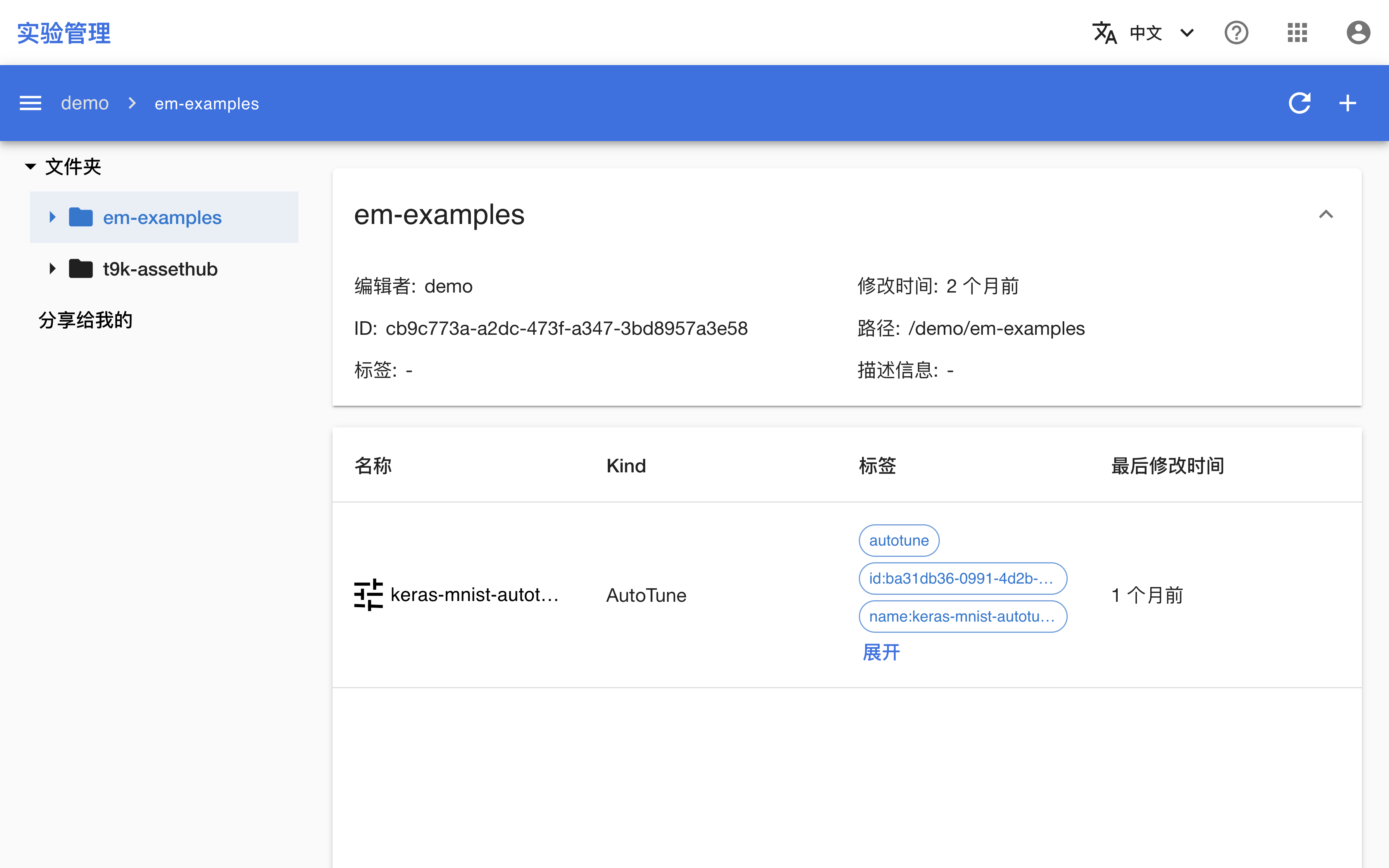Open the help question mark icon
The image size is (1389, 868).
click(1236, 33)
